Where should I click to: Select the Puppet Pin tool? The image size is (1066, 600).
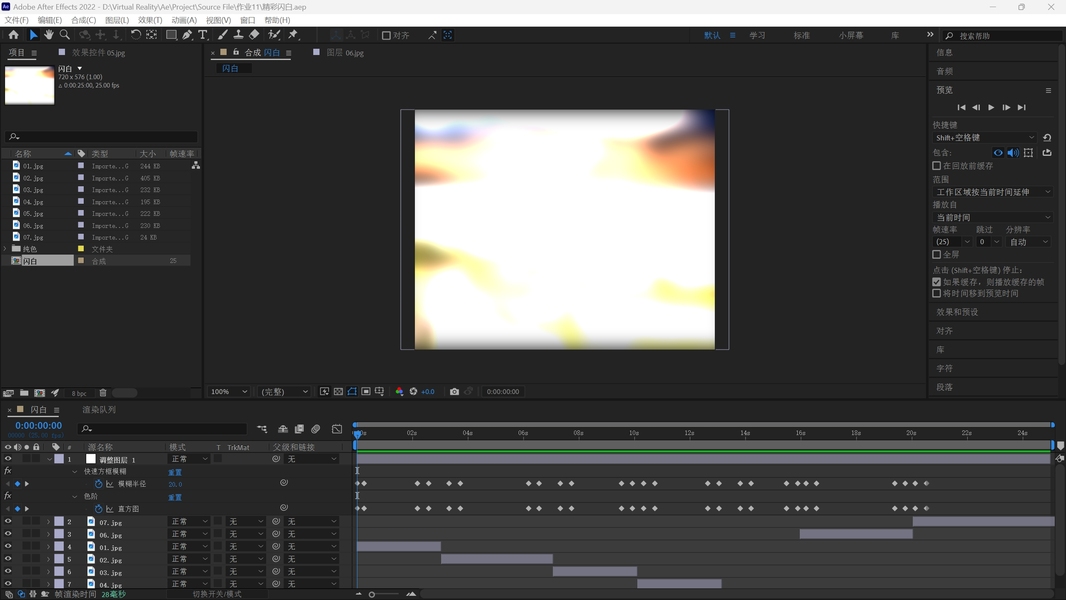coord(294,35)
